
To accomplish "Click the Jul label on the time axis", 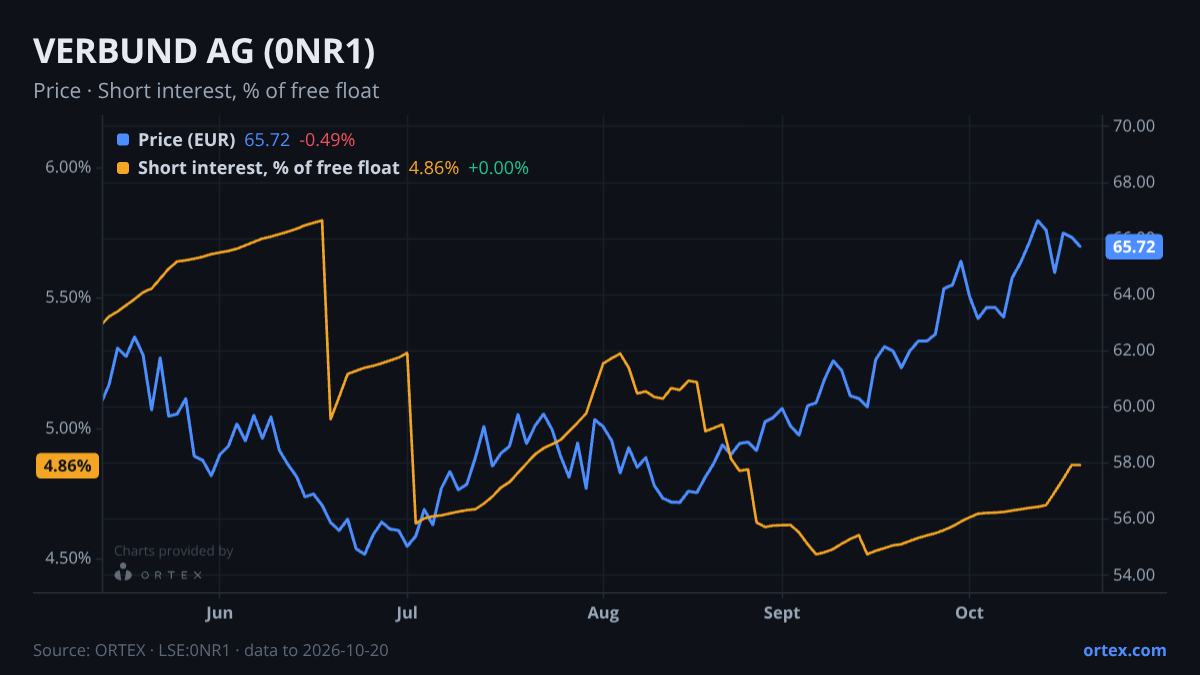I will coord(406,612).
